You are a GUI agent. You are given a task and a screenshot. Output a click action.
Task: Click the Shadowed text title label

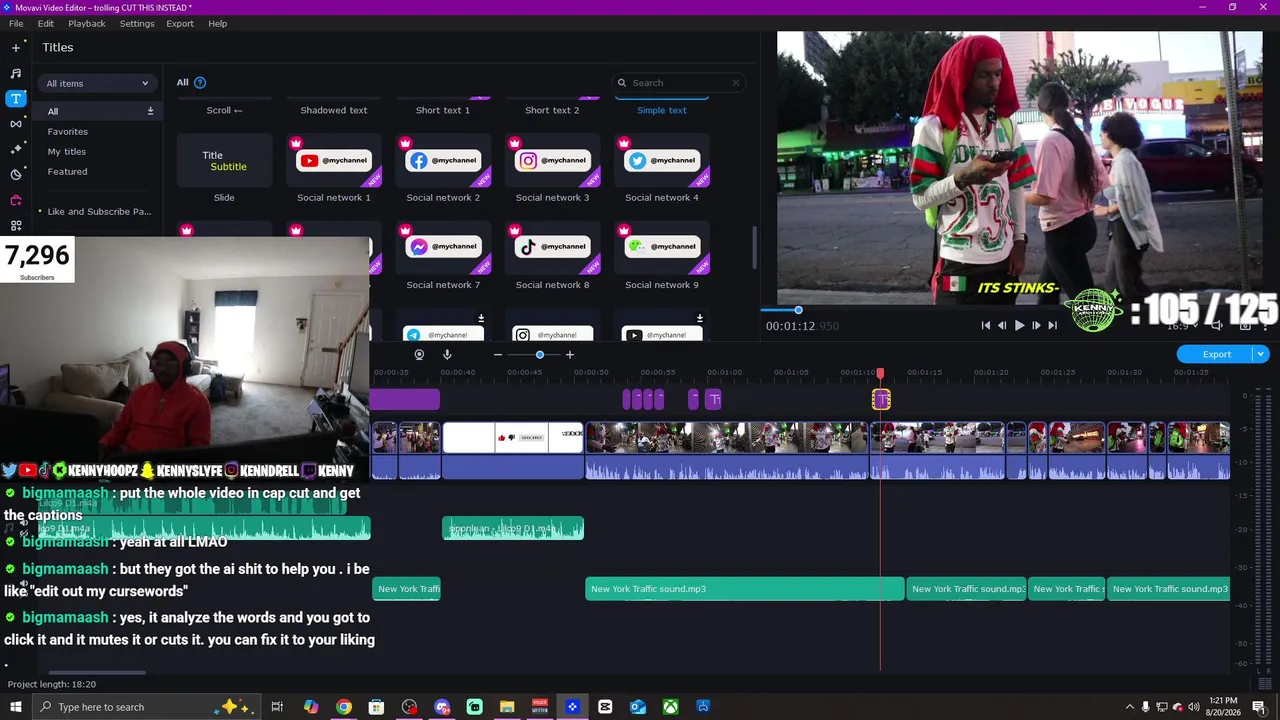[x=334, y=110]
